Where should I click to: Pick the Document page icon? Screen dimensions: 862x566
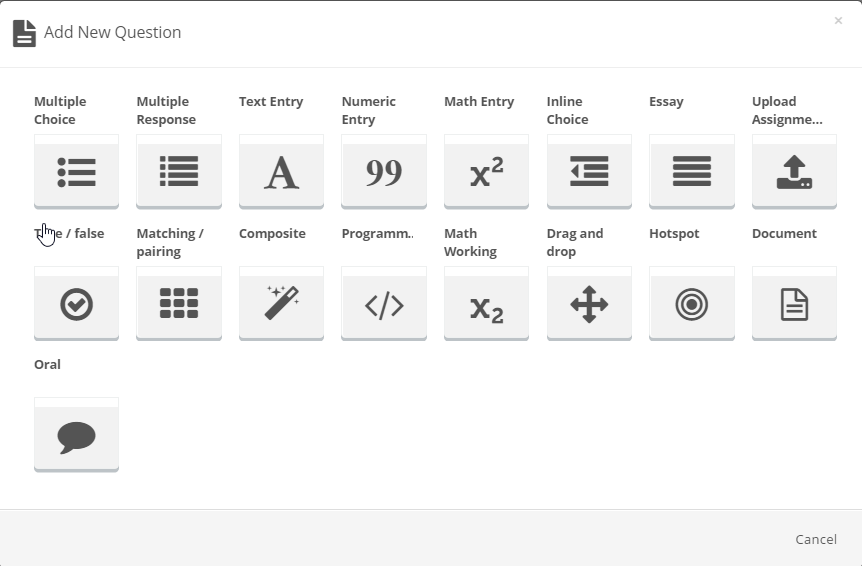point(794,304)
